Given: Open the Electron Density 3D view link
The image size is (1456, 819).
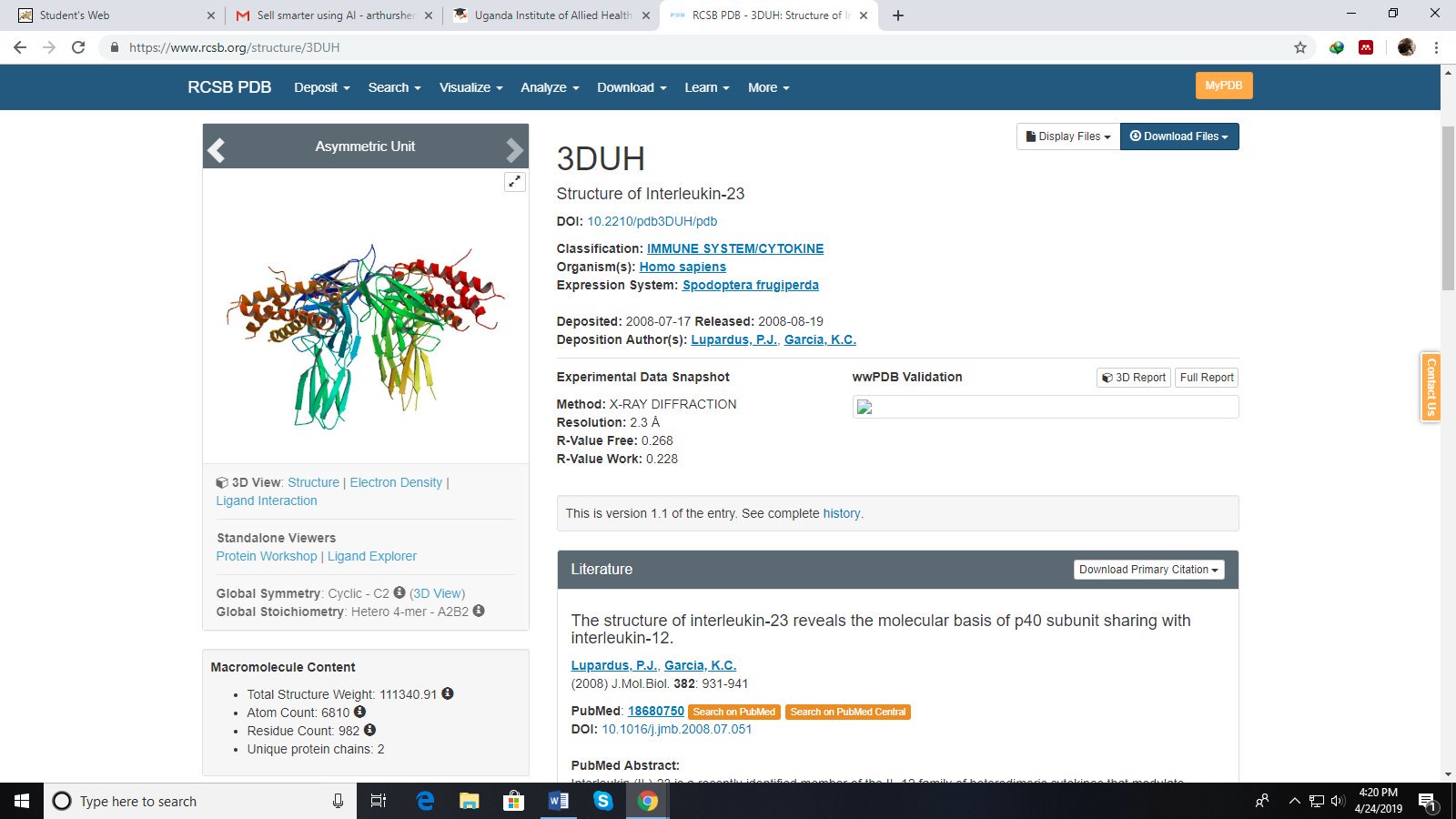Looking at the screenshot, I should [x=396, y=482].
